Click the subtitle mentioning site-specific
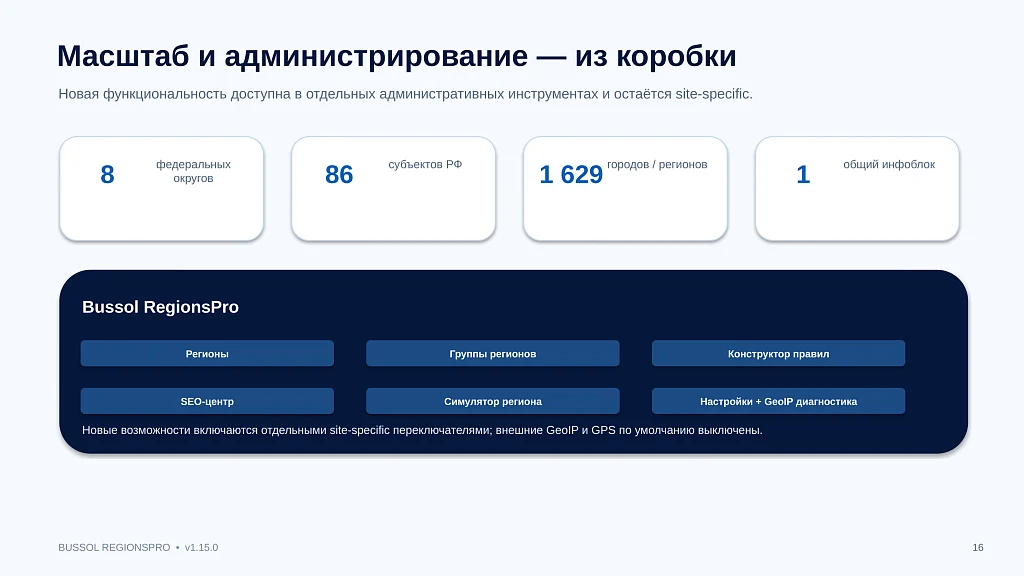This screenshot has width=1024, height=576. tap(406, 94)
